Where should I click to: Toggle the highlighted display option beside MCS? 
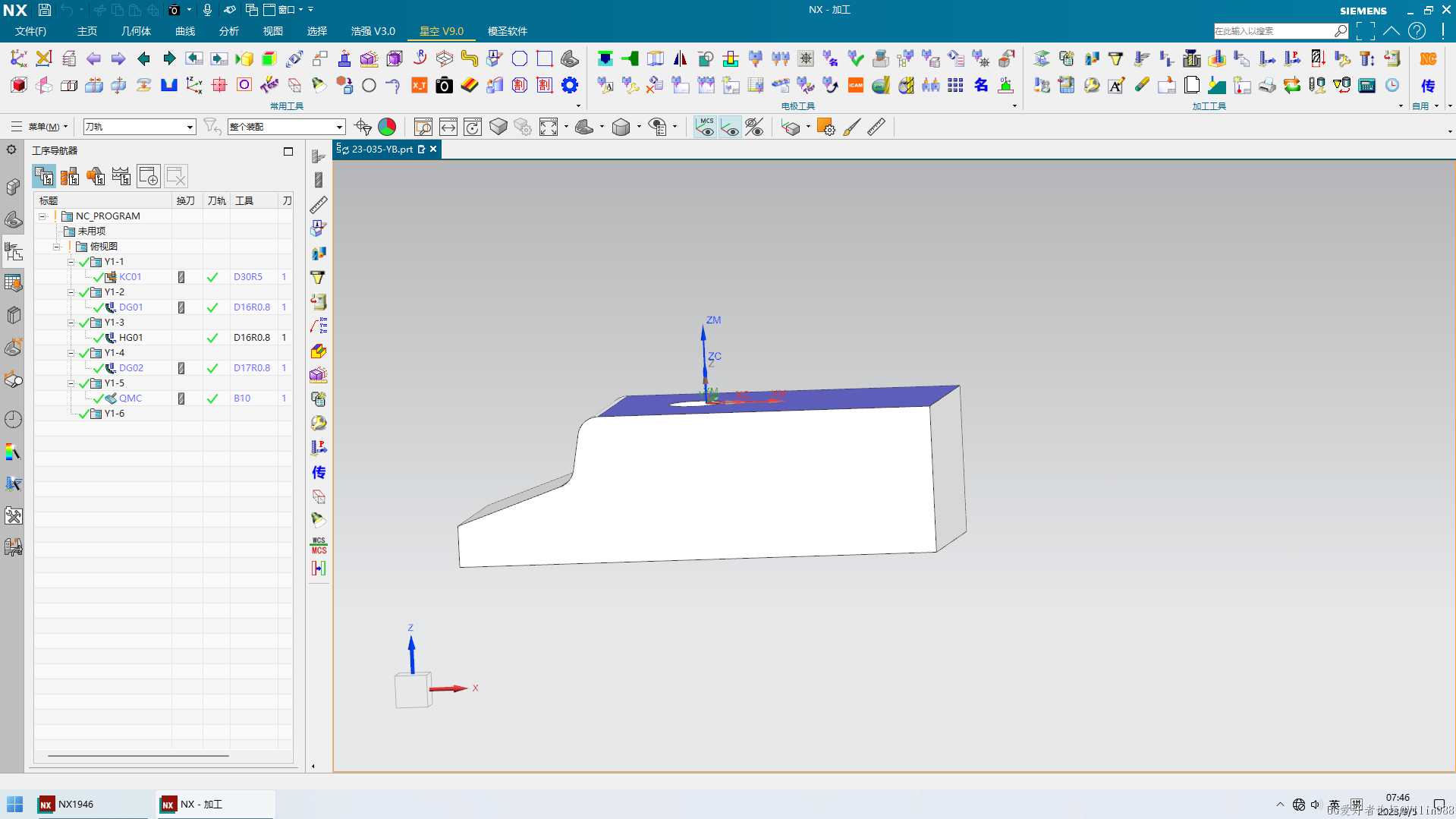pyautogui.click(x=730, y=128)
